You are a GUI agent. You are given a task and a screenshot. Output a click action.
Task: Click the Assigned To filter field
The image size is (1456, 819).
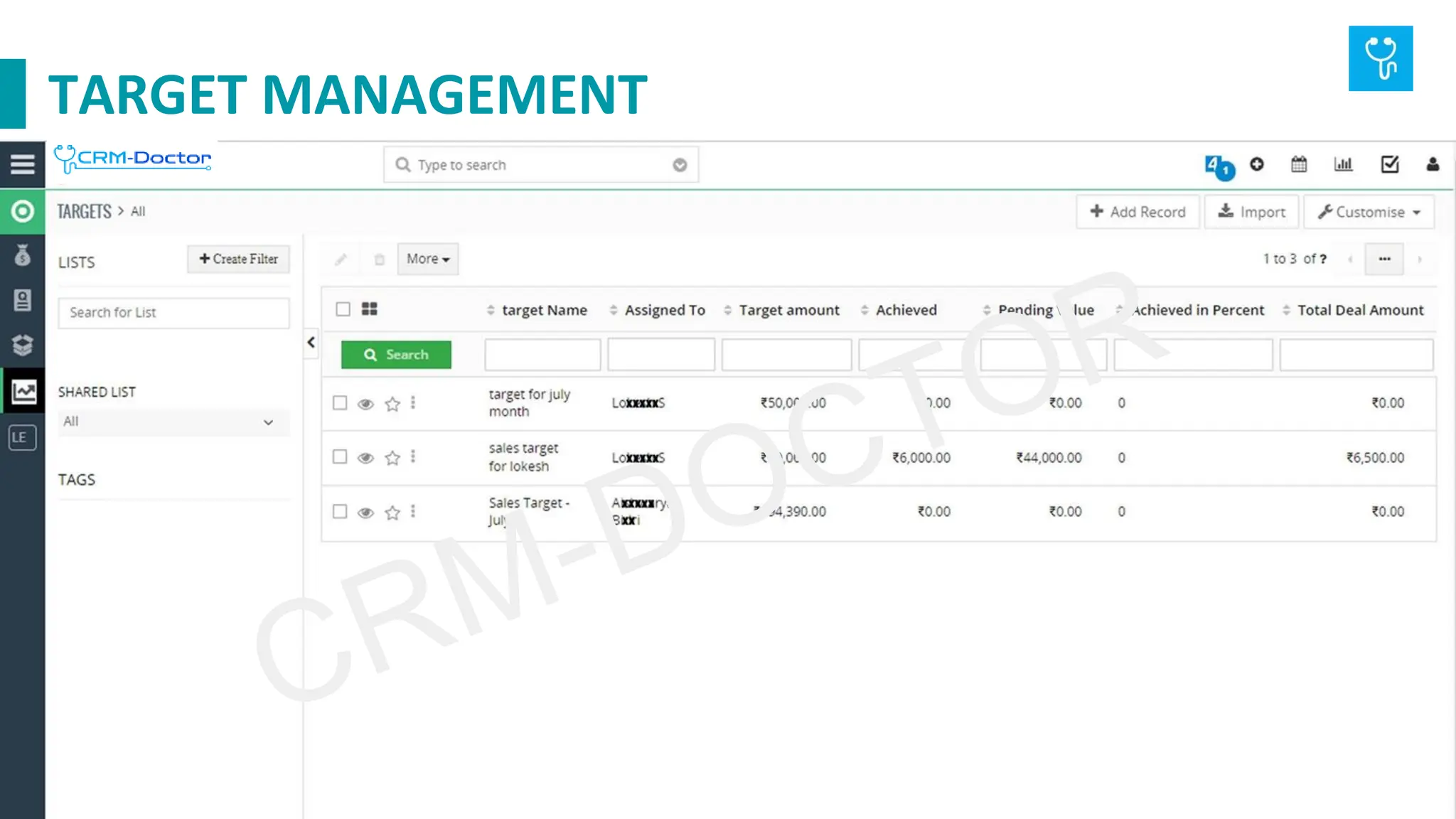point(661,355)
